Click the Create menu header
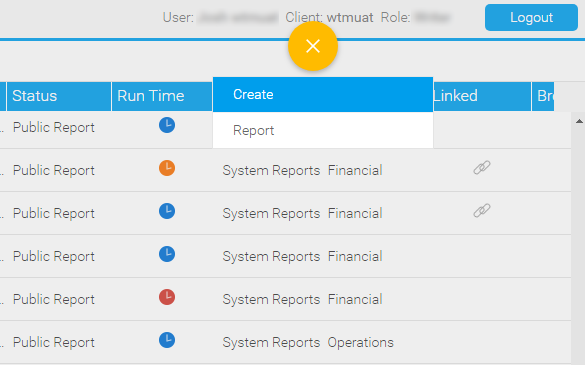Screen dimensions: 585x365 coord(323,94)
